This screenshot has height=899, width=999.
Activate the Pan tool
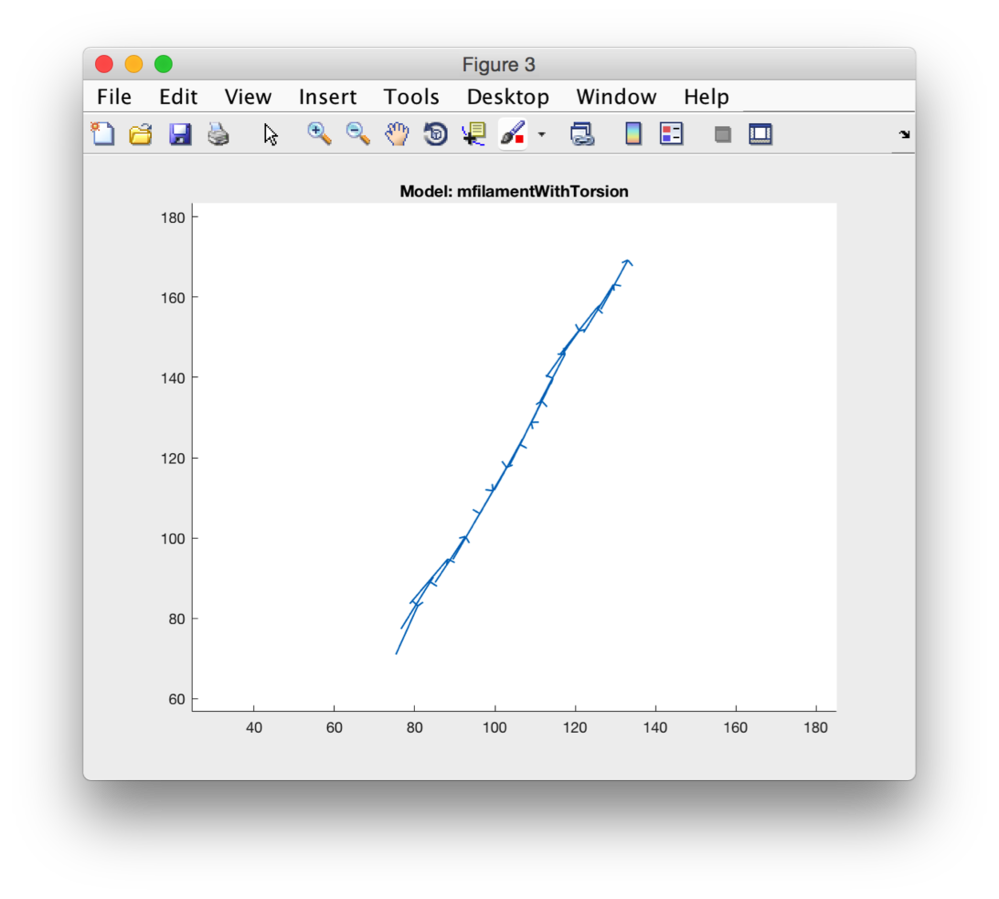point(396,133)
